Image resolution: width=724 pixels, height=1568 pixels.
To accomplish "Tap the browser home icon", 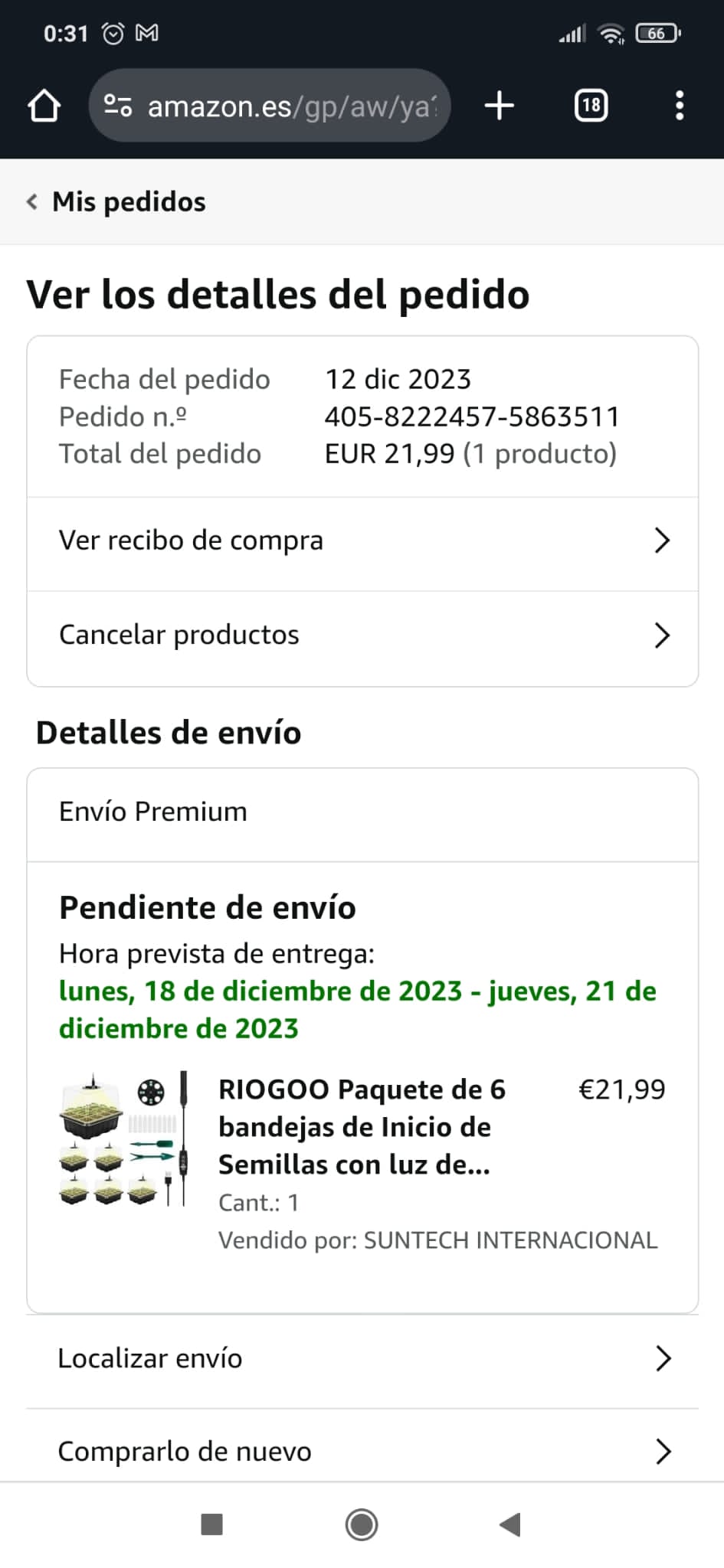I will point(44,106).
